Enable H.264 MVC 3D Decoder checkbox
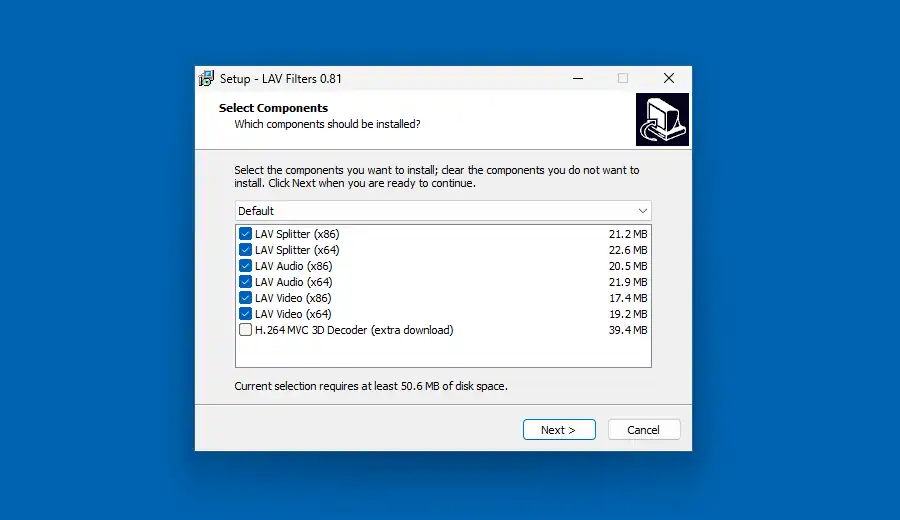 245,330
